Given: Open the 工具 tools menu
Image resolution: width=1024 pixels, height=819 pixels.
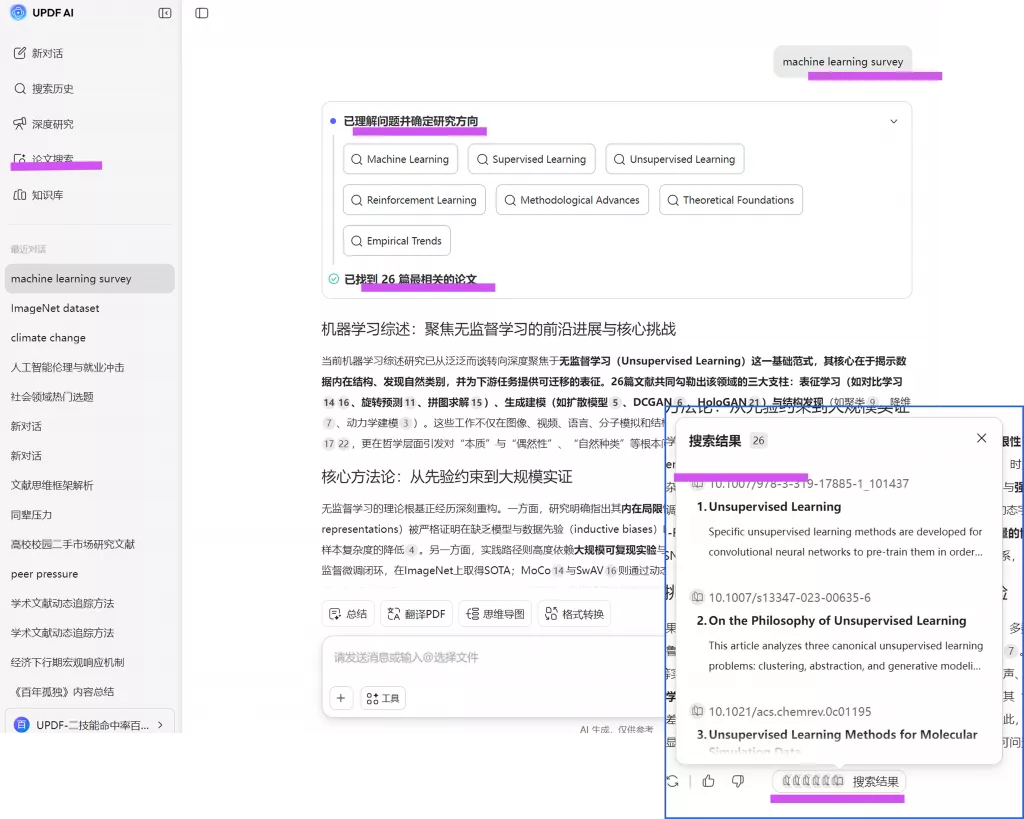Looking at the screenshot, I should pyautogui.click(x=382, y=698).
